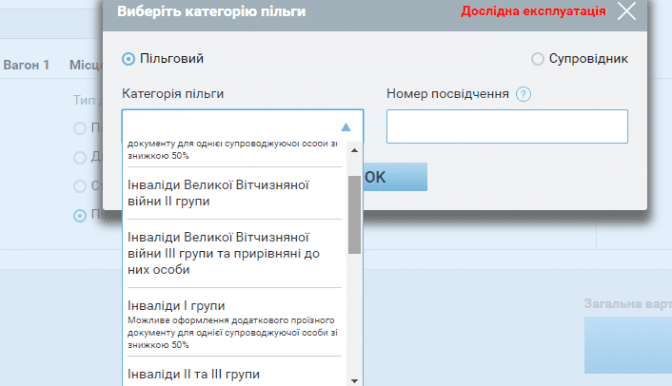The image size is (672, 386).
Task: Click the Категорія пільги combo box field
Action: tap(243, 126)
